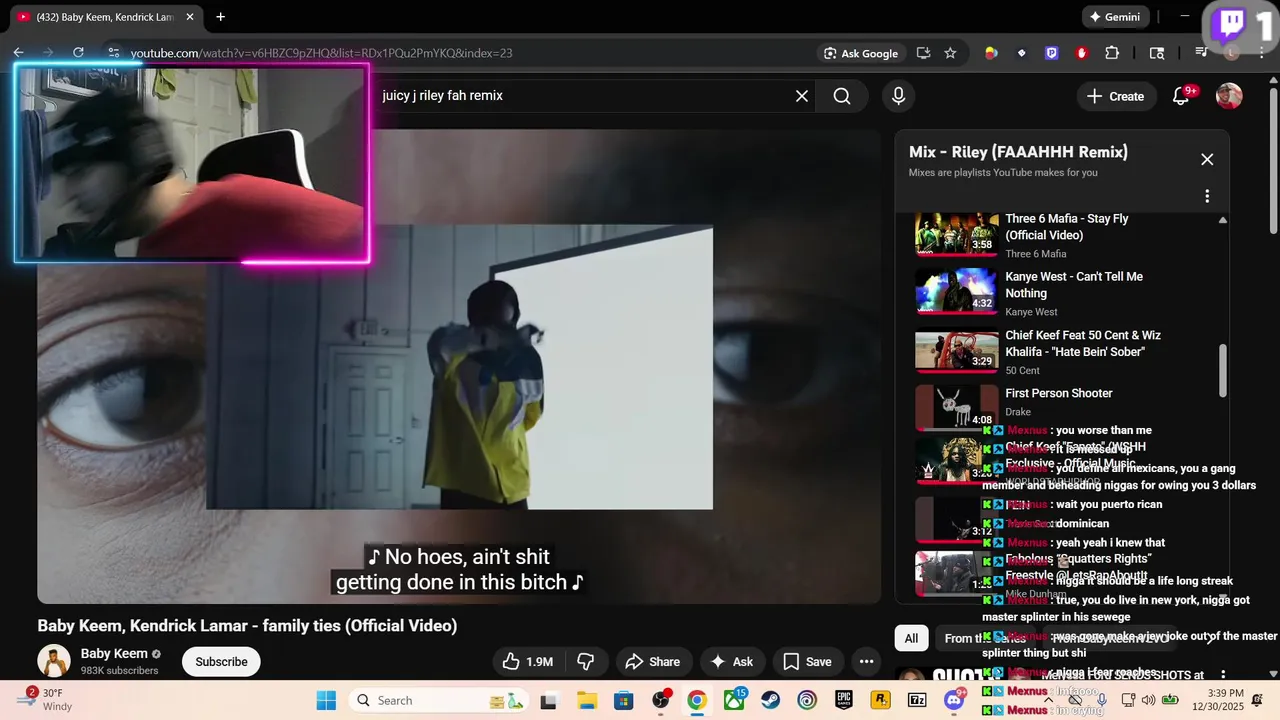Click the playlist scrollbar thumb

point(1222,370)
